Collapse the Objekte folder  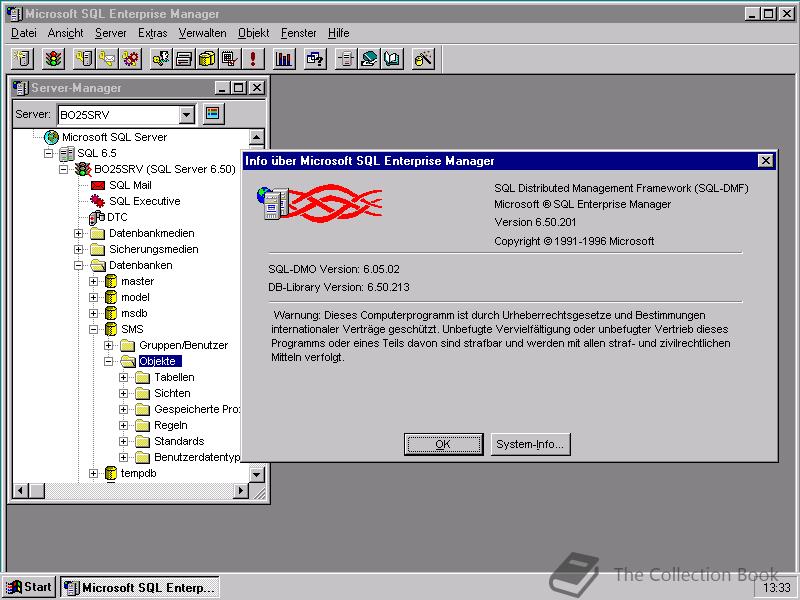point(109,361)
